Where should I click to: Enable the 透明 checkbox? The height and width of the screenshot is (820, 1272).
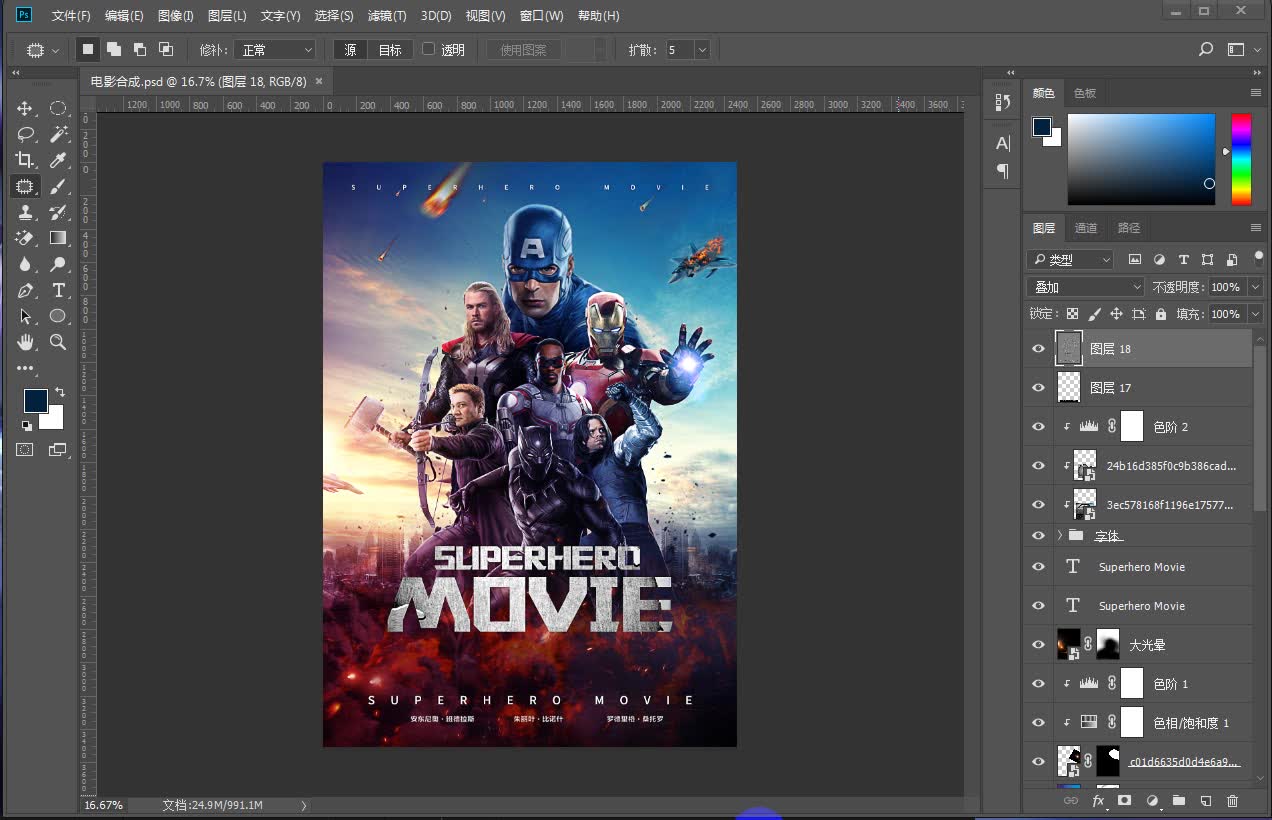(x=429, y=49)
